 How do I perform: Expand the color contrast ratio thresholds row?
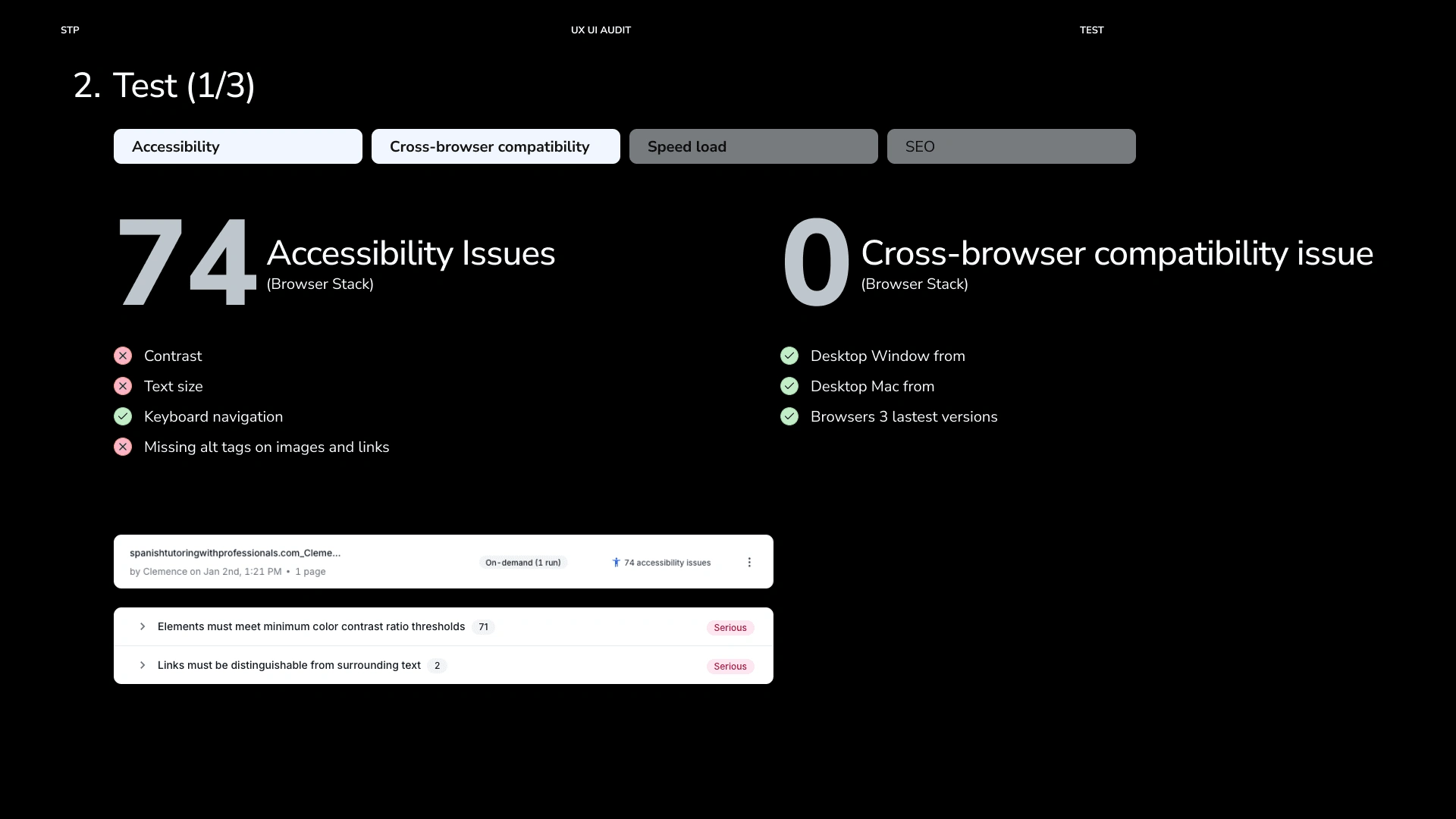click(x=142, y=626)
